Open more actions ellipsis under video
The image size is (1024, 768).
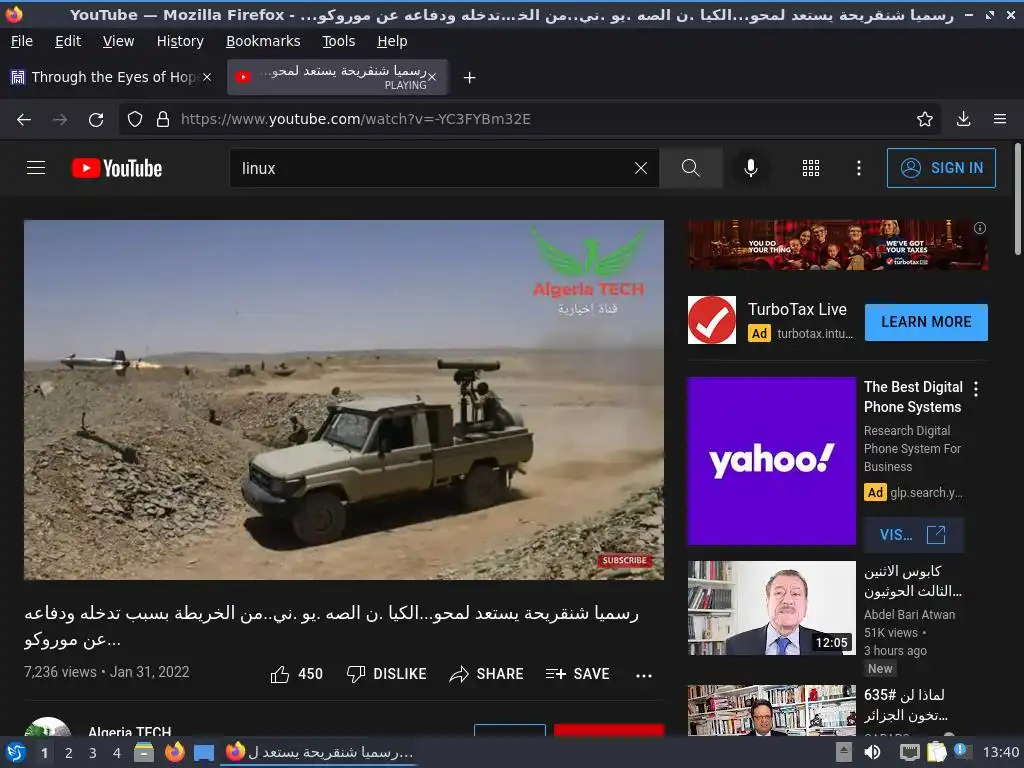tap(644, 675)
